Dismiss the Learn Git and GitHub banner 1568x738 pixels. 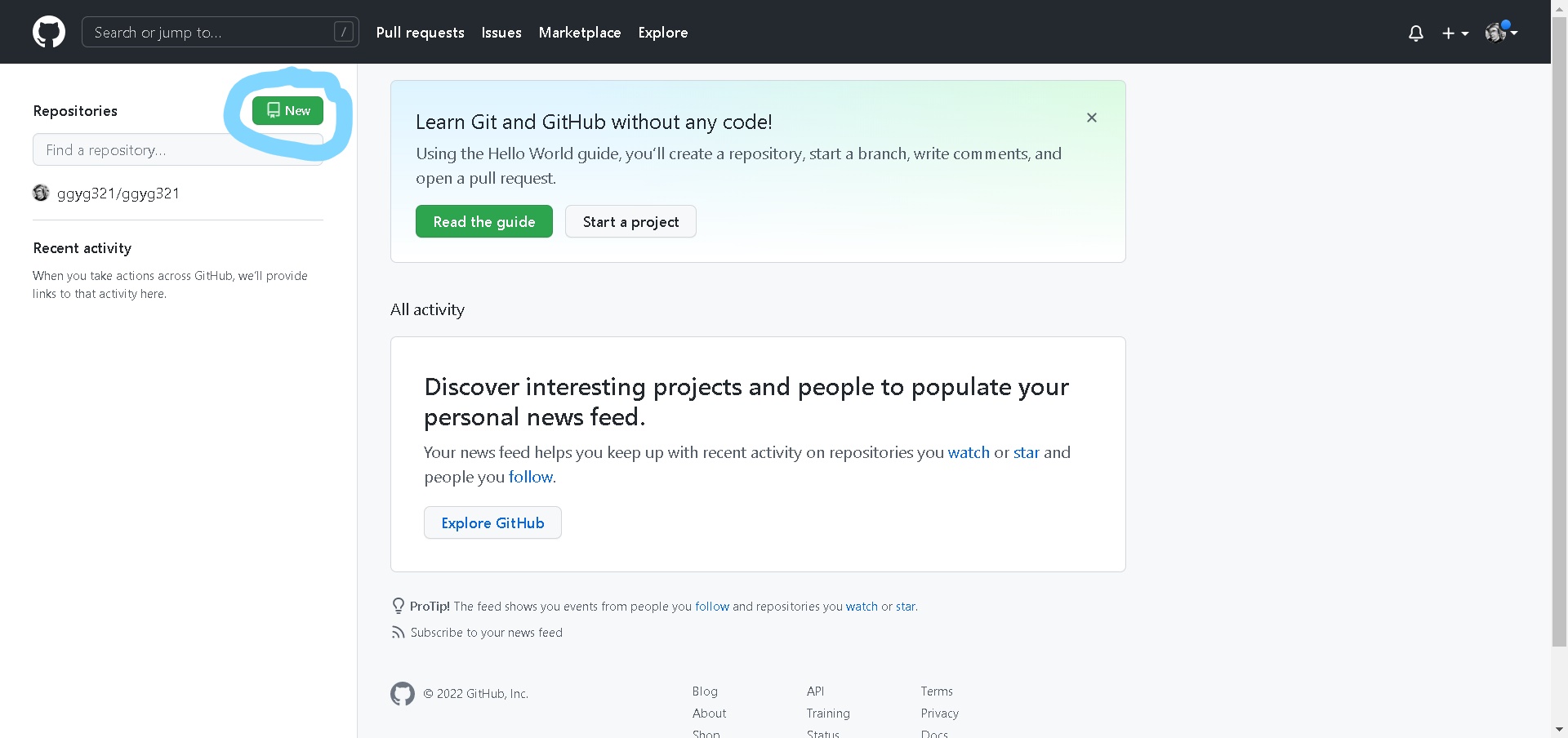pos(1092,118)
